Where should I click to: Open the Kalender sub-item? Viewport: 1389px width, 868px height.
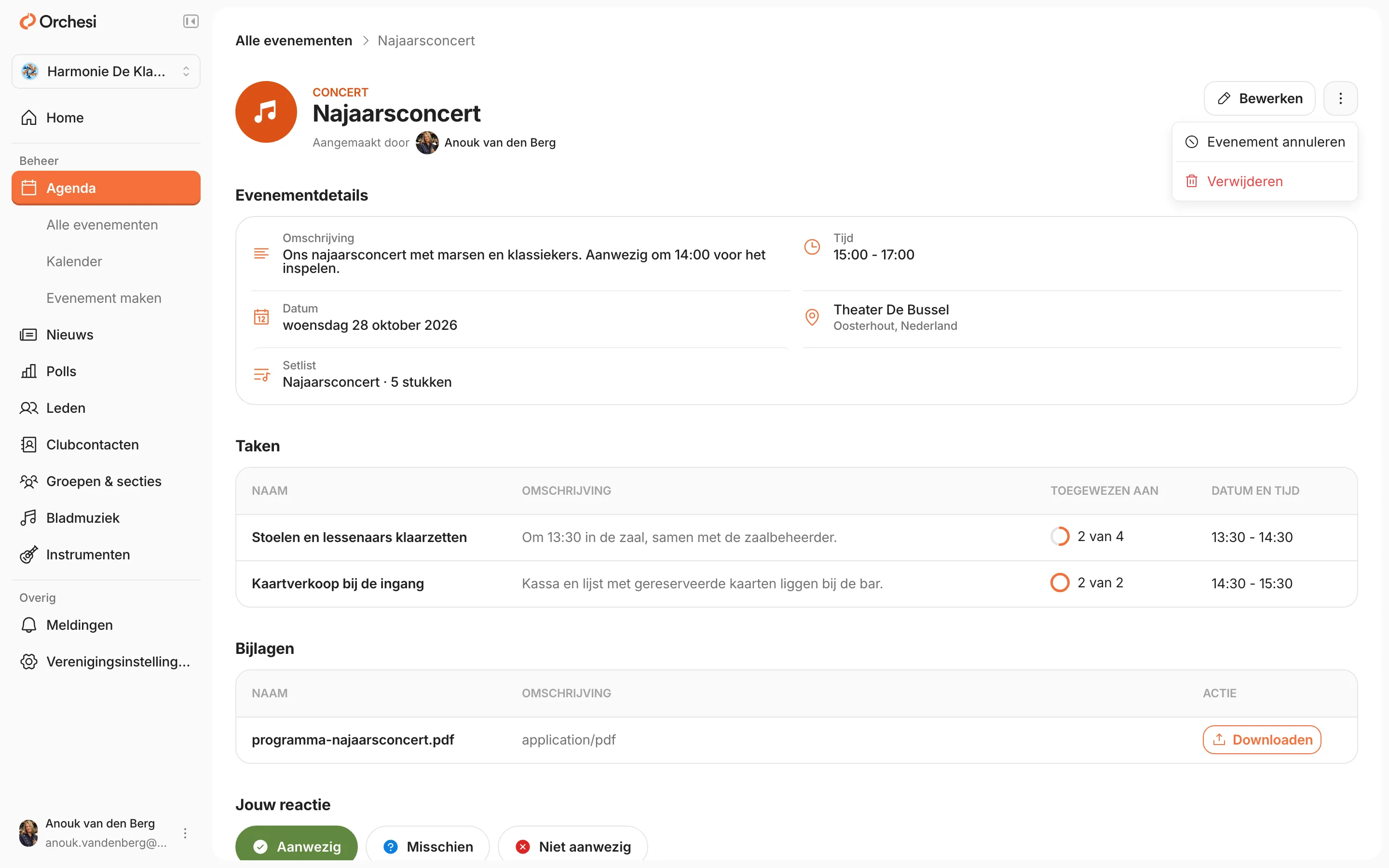[x=74, y=261]
